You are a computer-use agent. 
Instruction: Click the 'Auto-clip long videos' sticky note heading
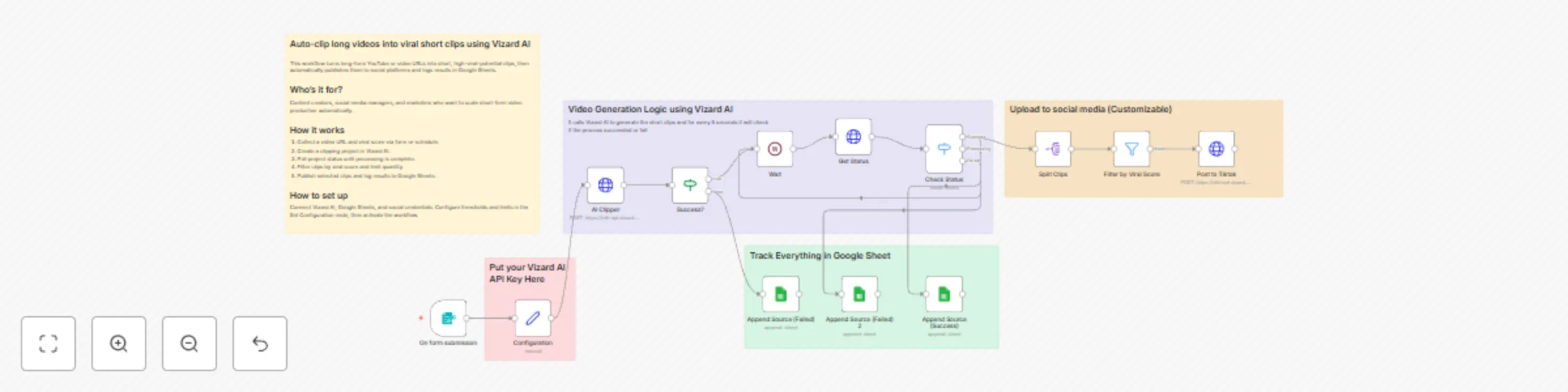(410, 44)
